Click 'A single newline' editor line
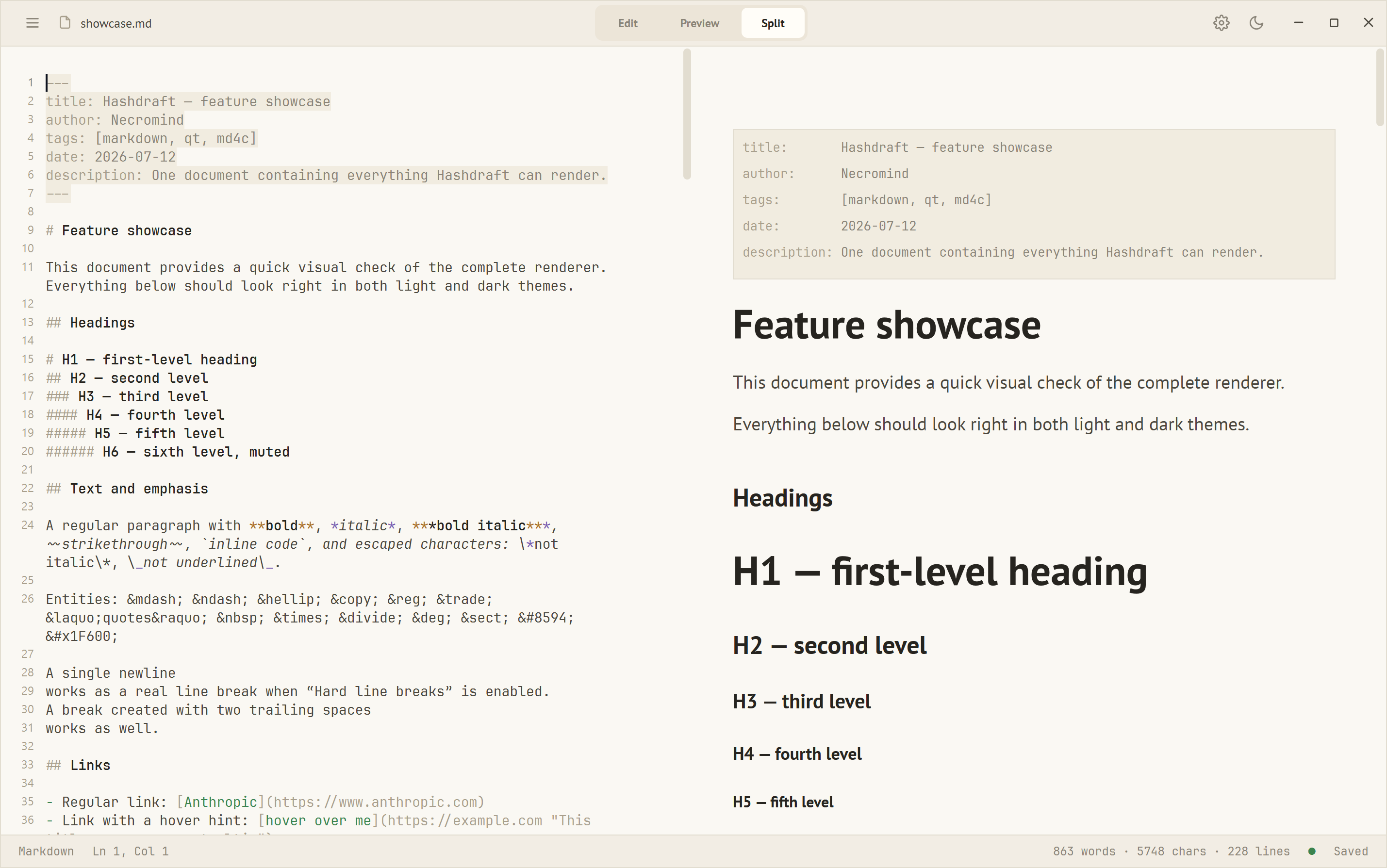 (x=111, y=673)
